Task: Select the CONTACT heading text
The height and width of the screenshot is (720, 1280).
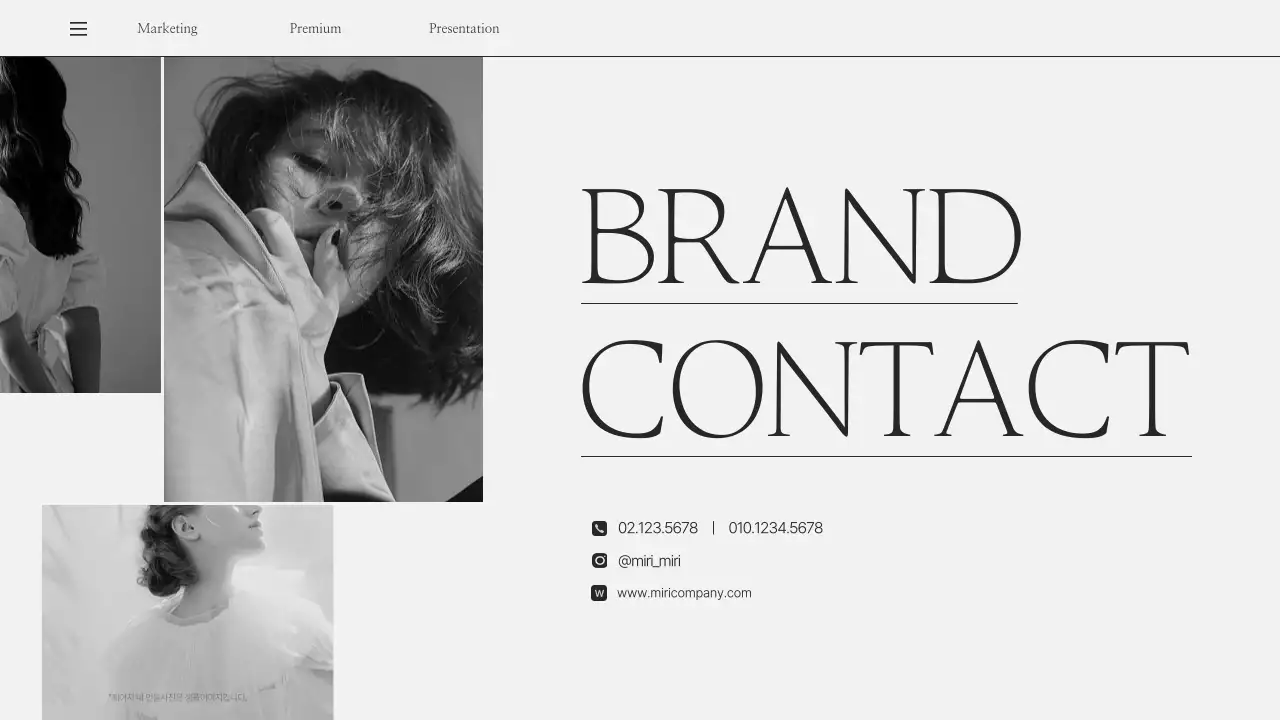Action: 885,391
